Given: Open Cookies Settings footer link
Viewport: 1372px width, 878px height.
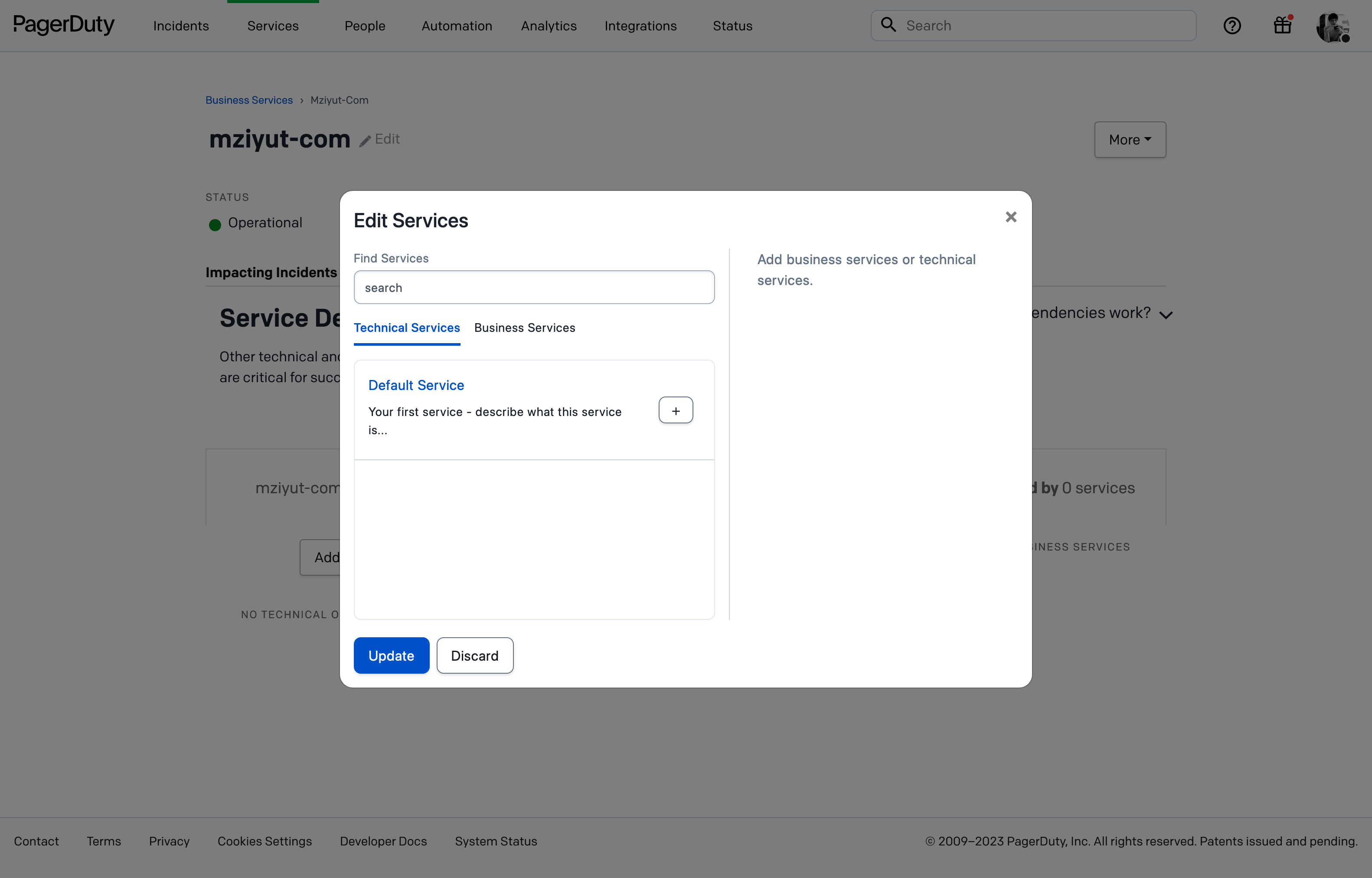Looking at the screenshot, I should [265, 841].
